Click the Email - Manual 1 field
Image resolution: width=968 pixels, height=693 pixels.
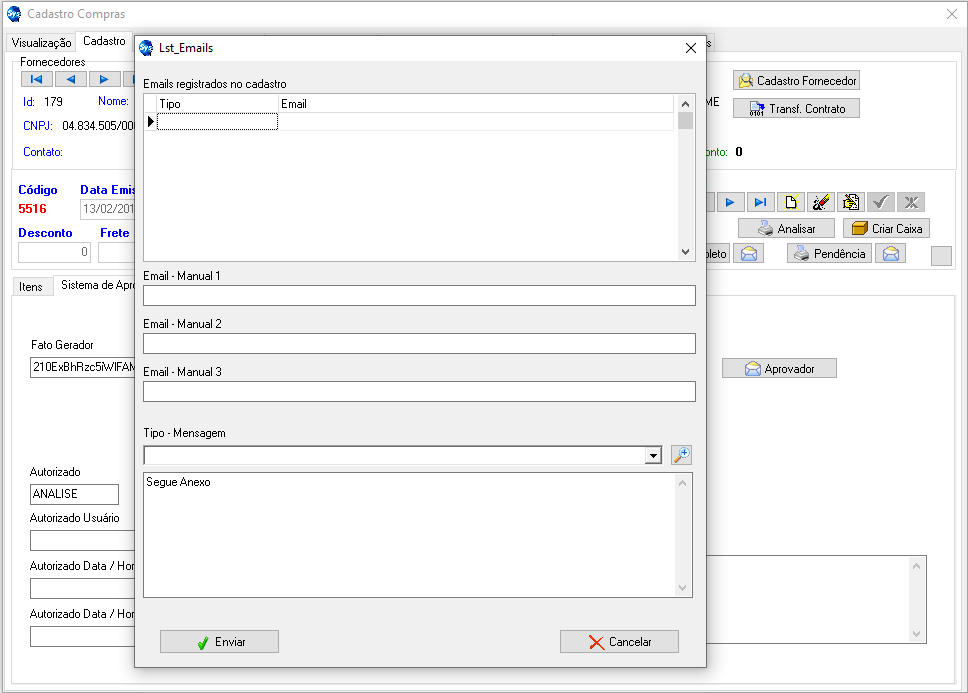click(419, 296)
